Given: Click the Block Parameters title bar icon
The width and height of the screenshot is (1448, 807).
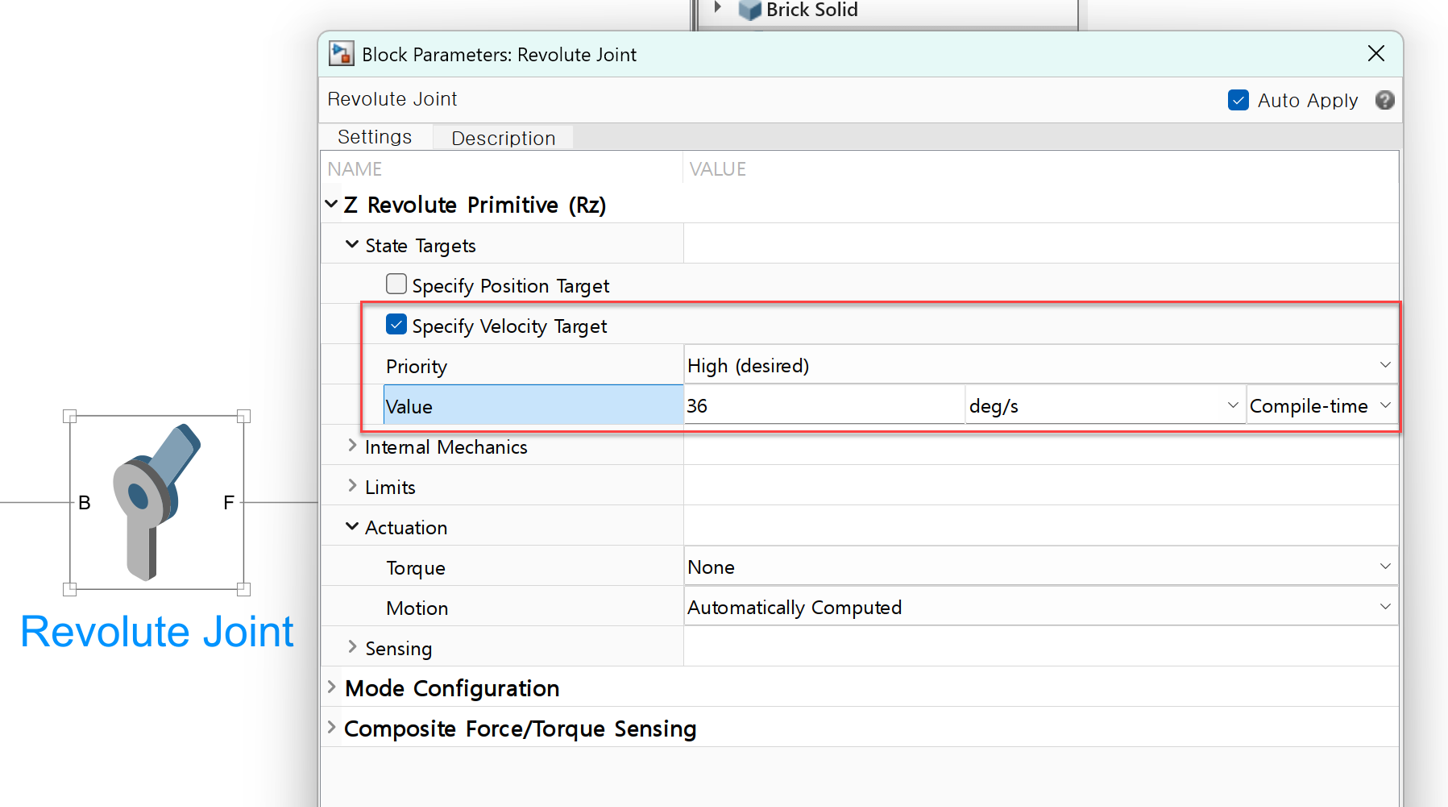Looking at the screenshot, I should pyautogui.click(x=342, y=54).
